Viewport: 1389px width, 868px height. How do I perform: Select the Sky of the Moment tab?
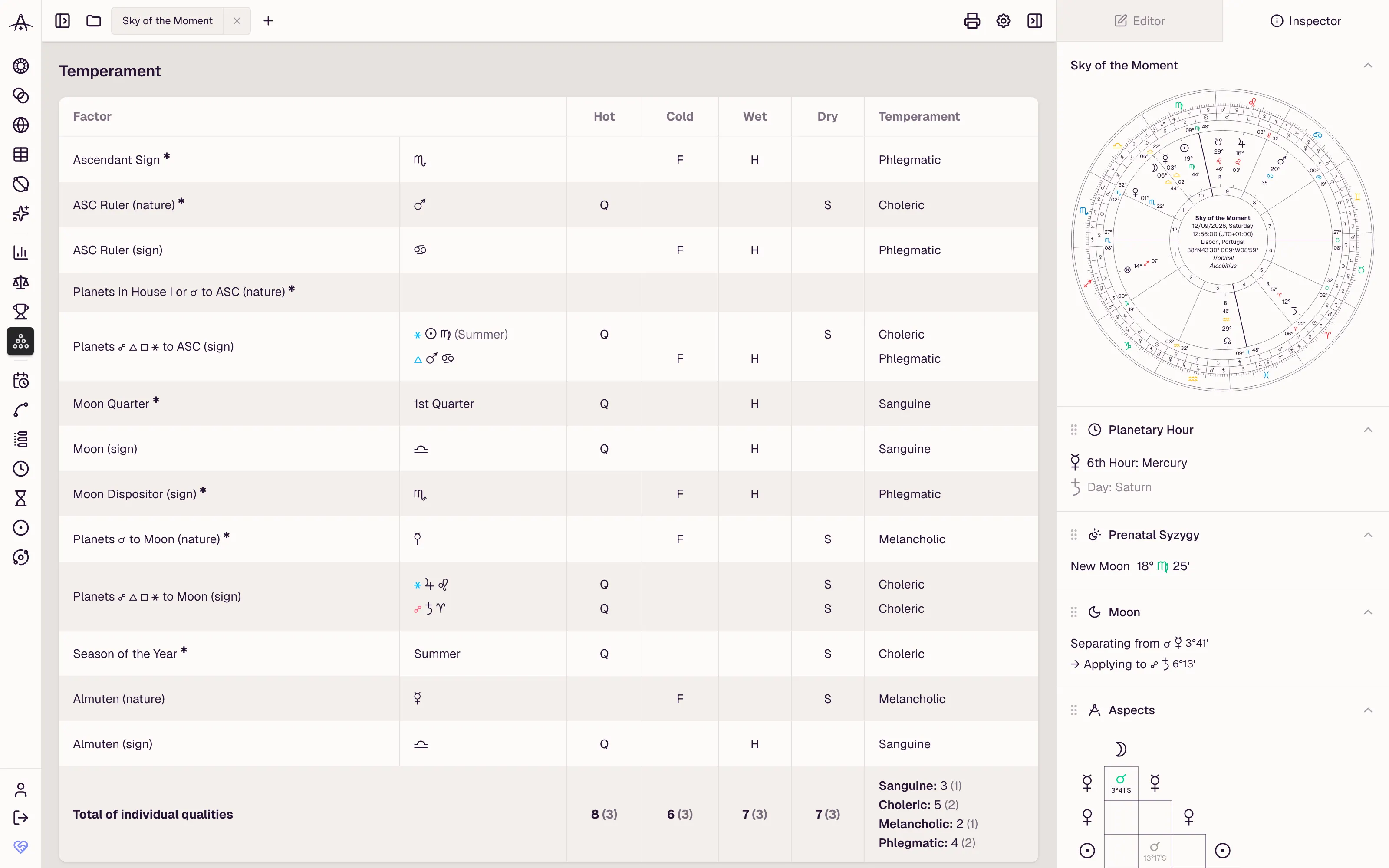tap(167, 21)
